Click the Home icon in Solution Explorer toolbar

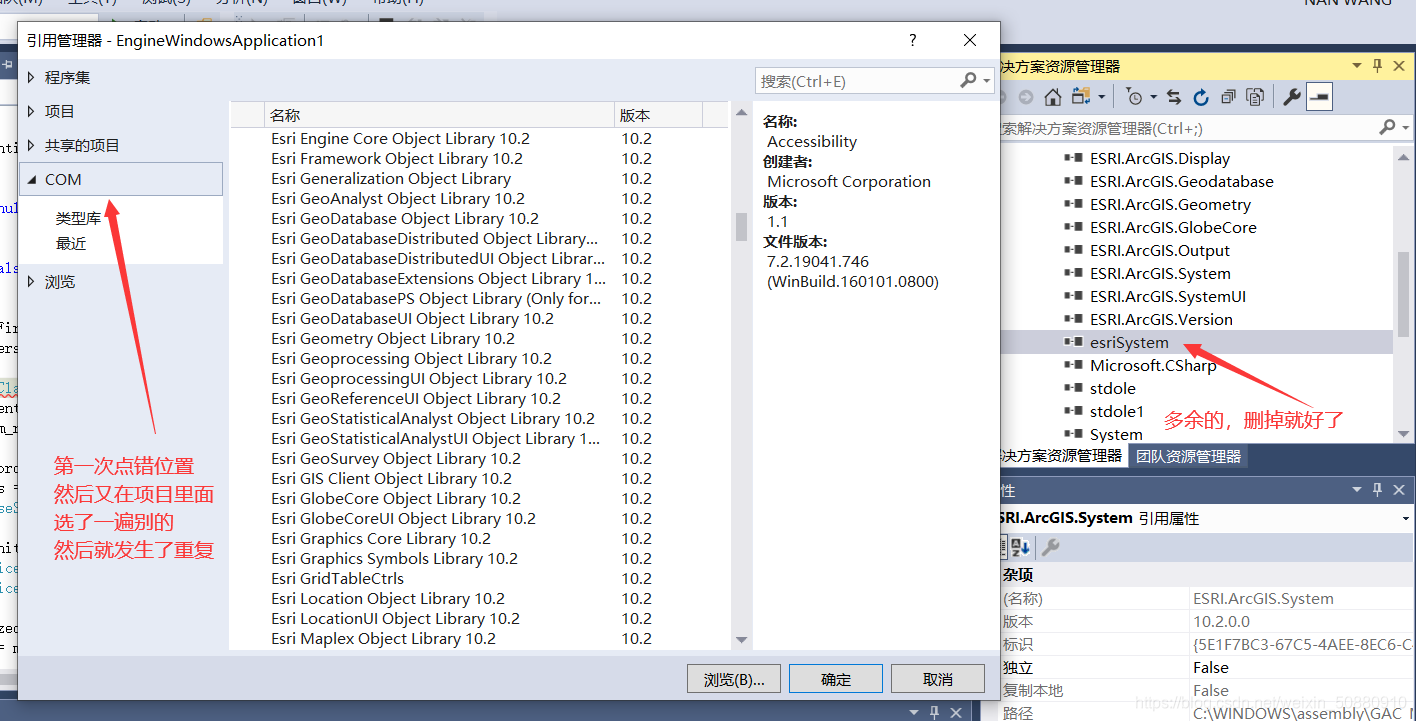1052,97
